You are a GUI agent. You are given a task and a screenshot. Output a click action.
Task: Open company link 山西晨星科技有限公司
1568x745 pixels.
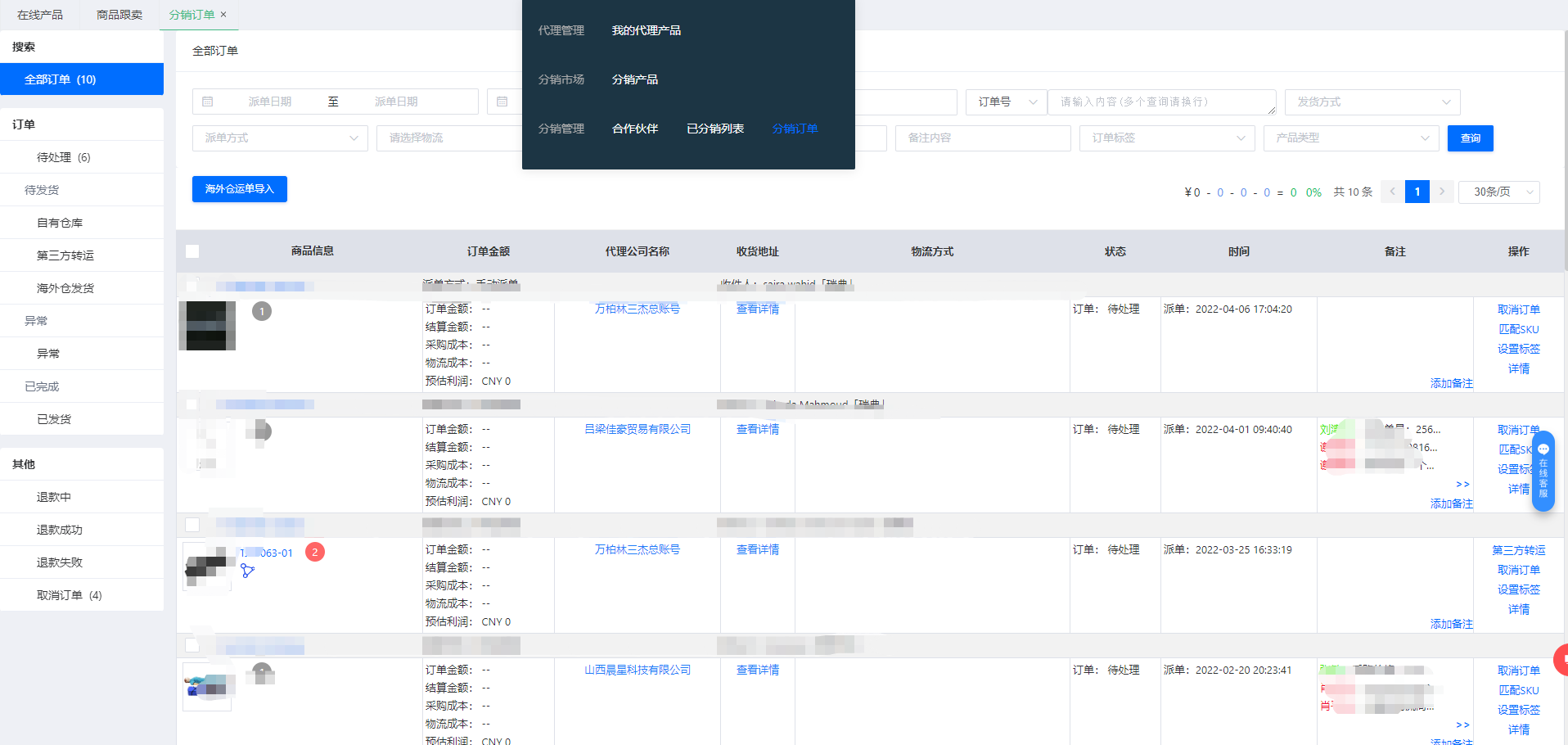point(638,670)
